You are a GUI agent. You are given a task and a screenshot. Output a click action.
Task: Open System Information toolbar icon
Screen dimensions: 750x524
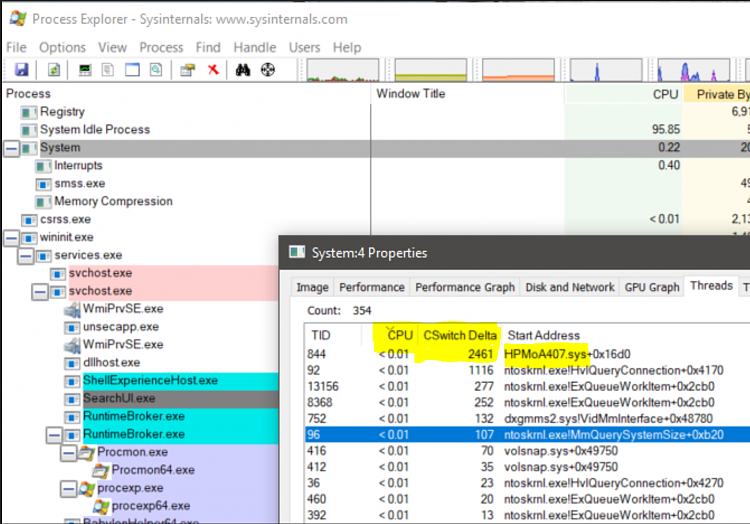tap(85, 70)
